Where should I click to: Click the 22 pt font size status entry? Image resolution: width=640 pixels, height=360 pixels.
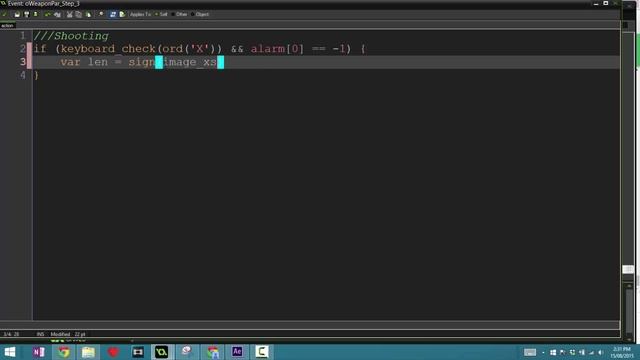click(80, 334)
